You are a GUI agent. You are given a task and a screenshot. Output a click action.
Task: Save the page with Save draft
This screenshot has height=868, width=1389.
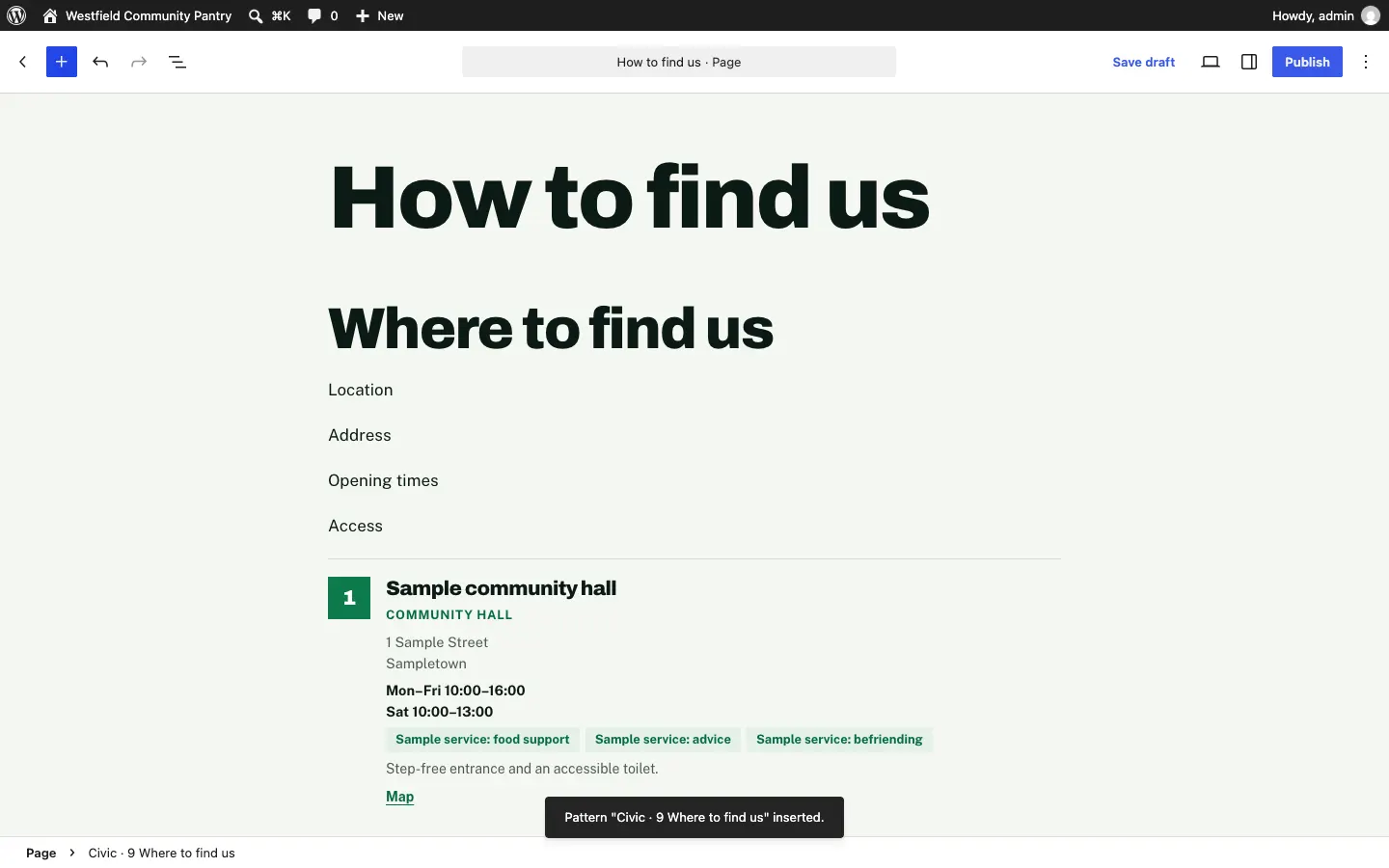[x=1144, y=62]
